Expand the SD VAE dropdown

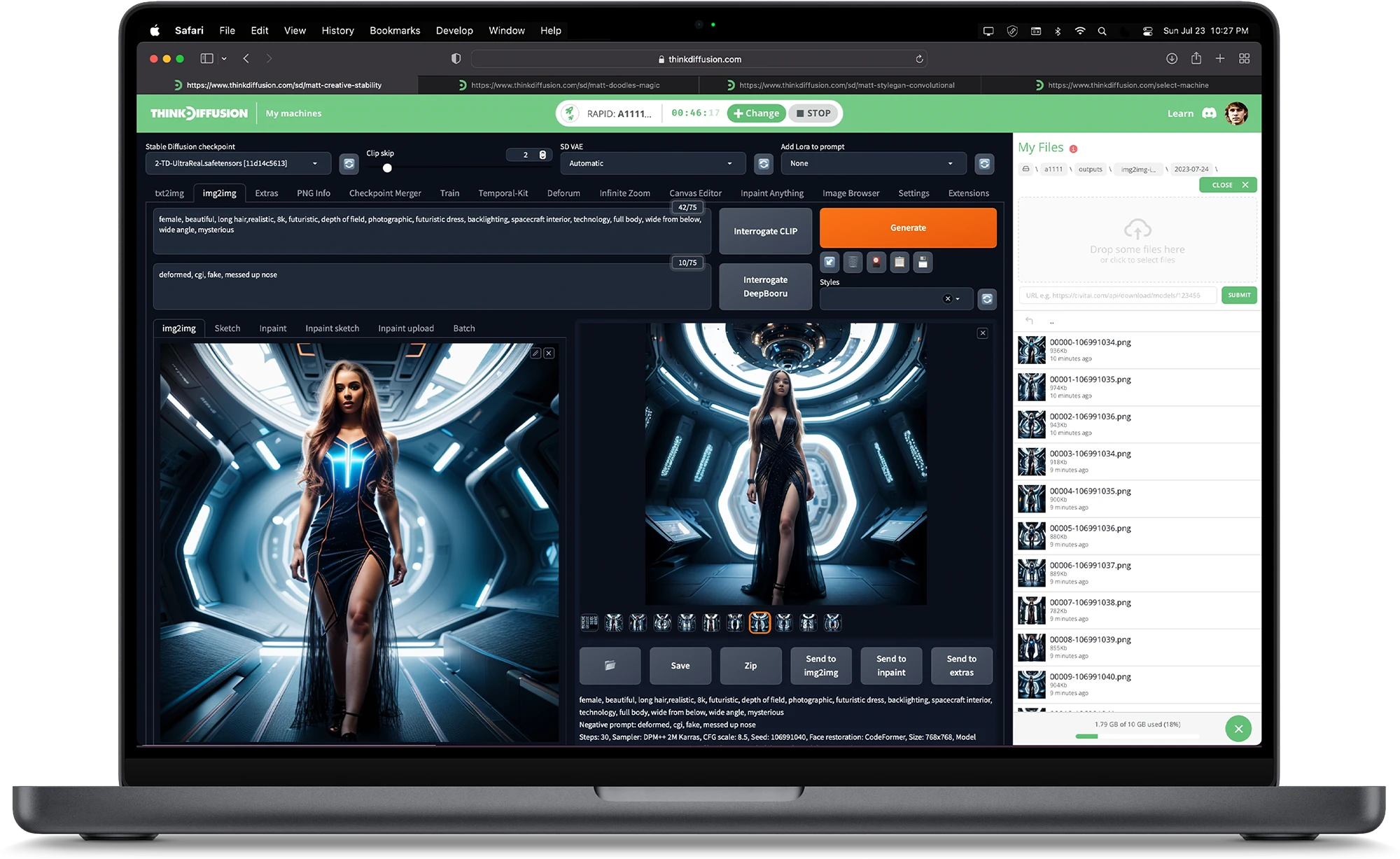point(651,163)
